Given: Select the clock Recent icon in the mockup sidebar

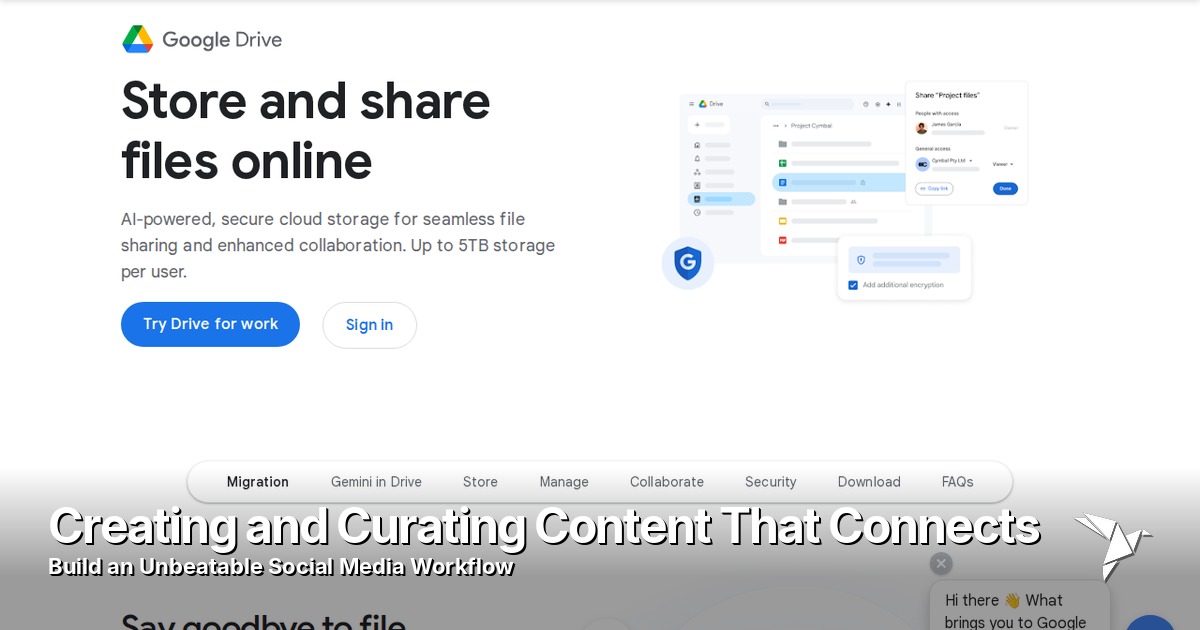Looking at the screenshot, I should (697, 212).
